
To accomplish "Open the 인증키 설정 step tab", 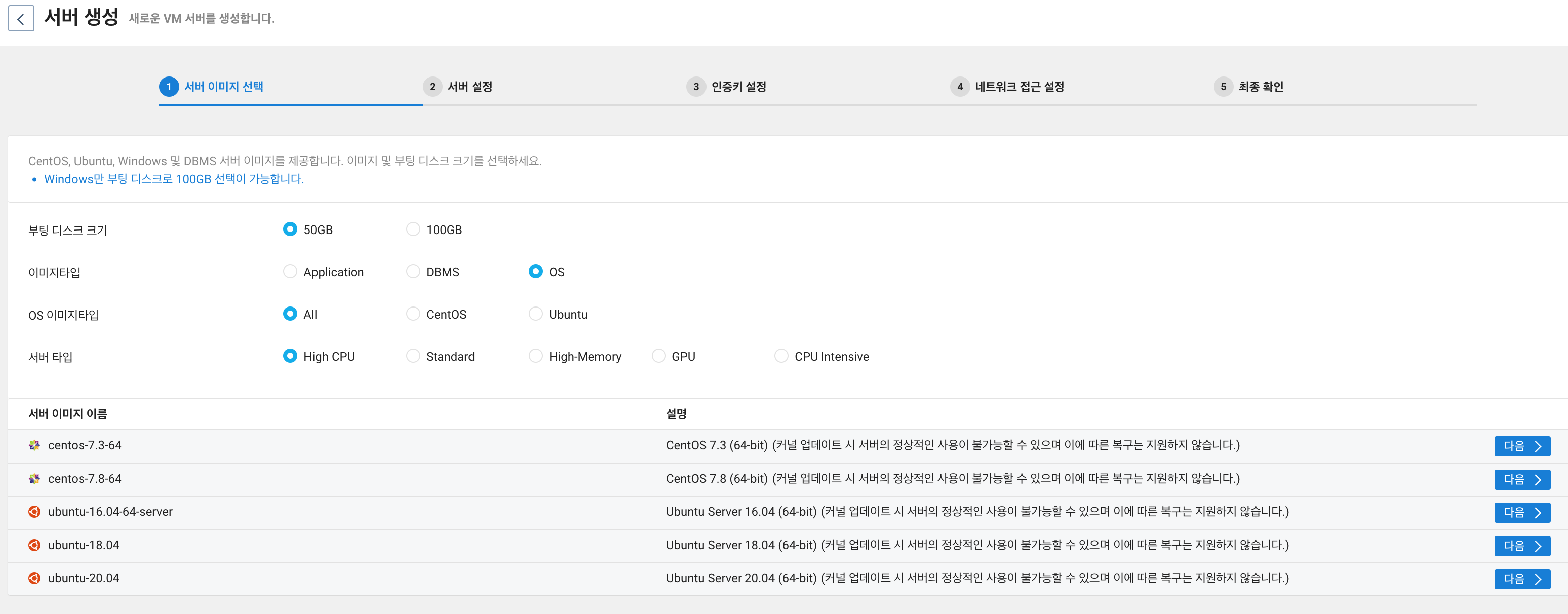I will pos(738,87).
